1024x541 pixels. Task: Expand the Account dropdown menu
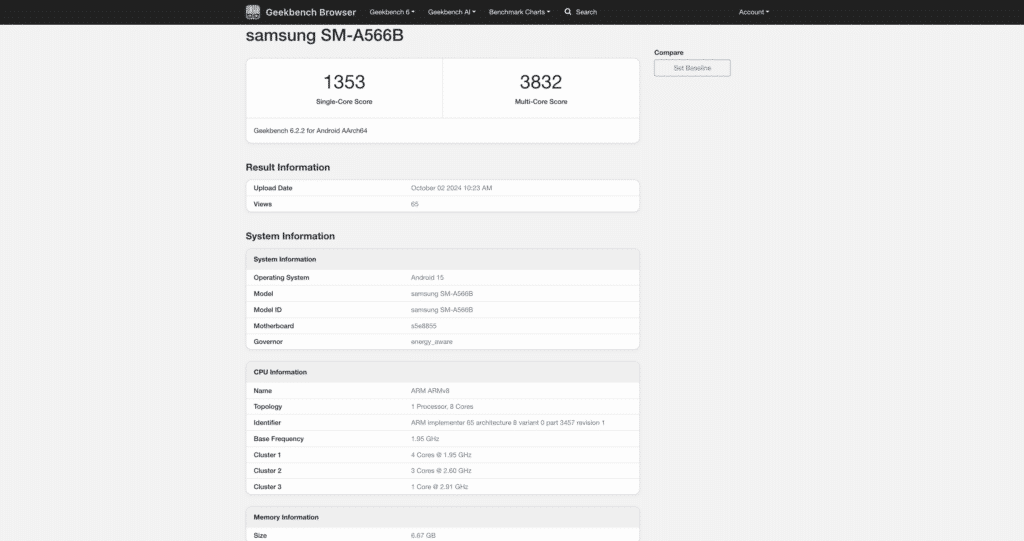(x=754, y=12)
